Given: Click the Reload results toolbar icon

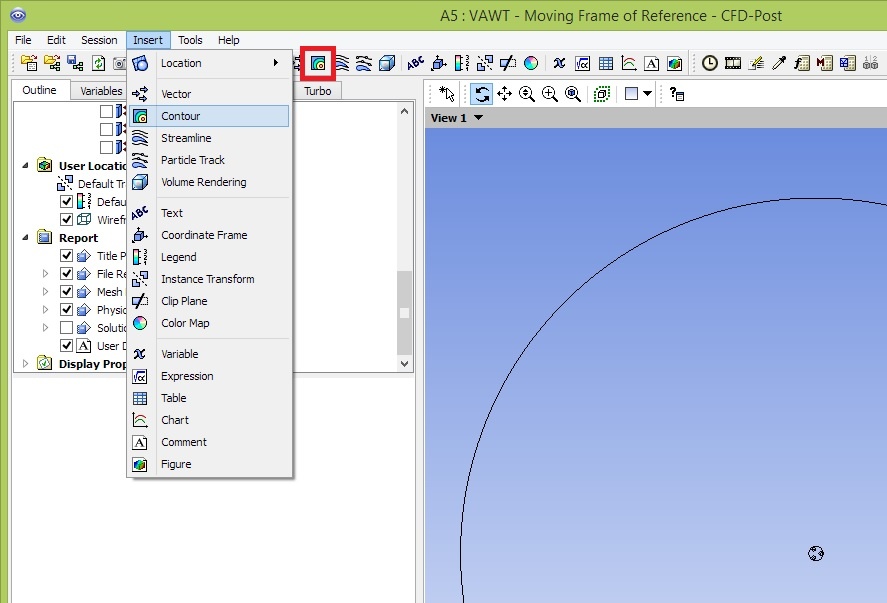Looking at the screenshot, I should coord(98,63).
